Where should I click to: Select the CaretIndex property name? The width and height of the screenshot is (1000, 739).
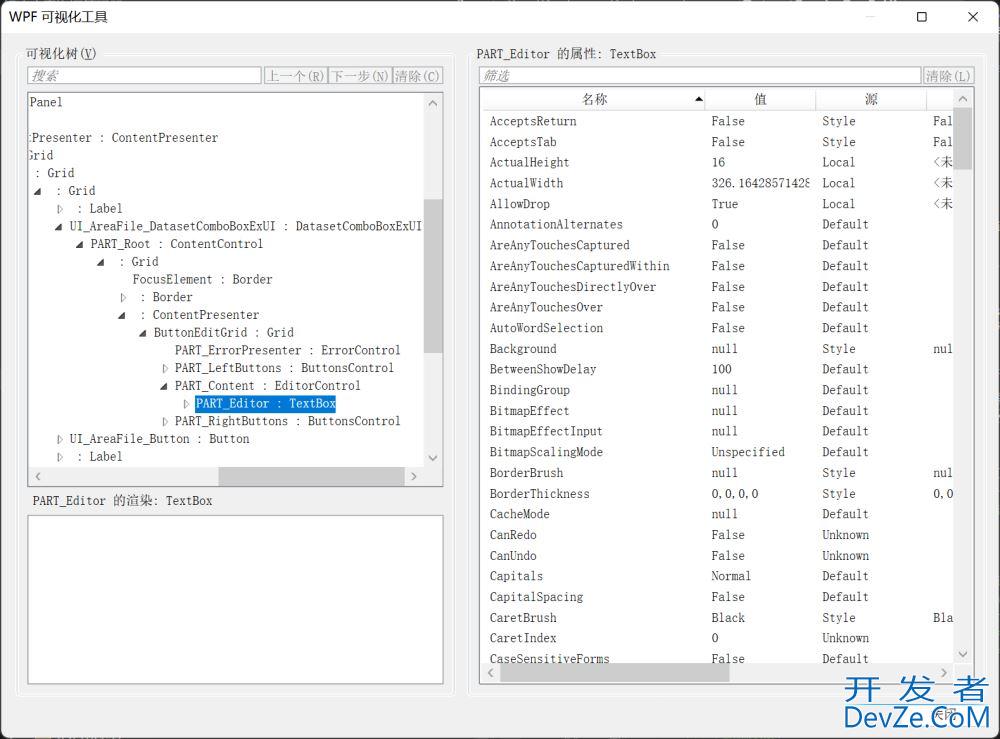523,638
